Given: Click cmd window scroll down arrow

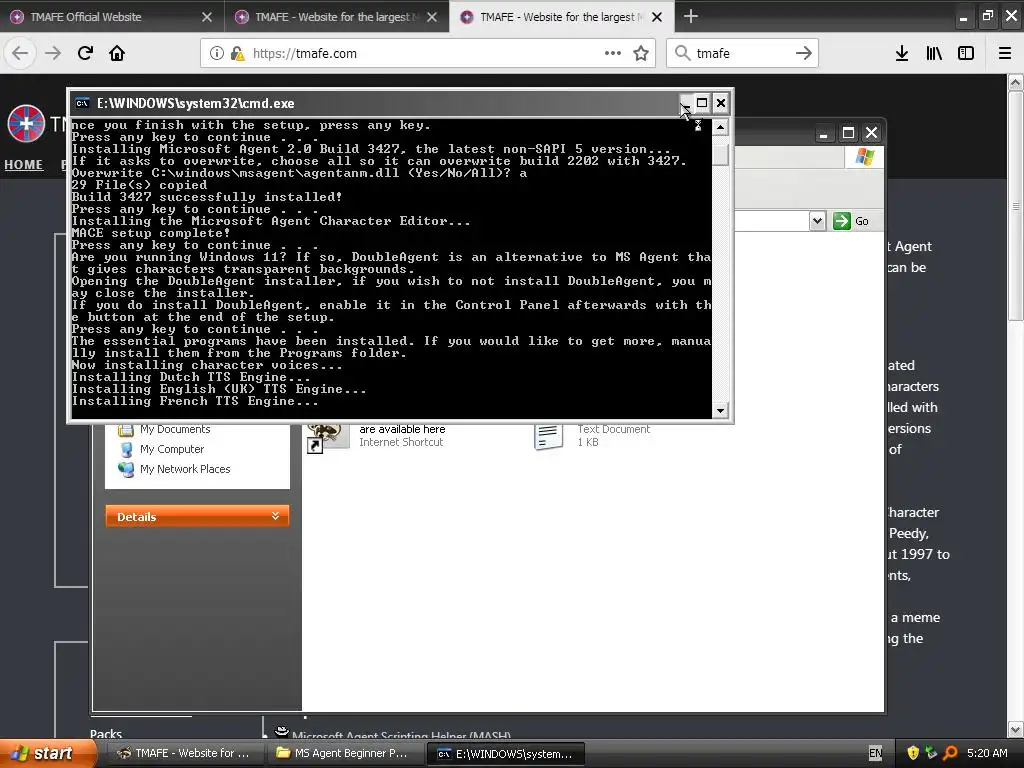Looking at the screenshot, I should click(x=720, y=411).
